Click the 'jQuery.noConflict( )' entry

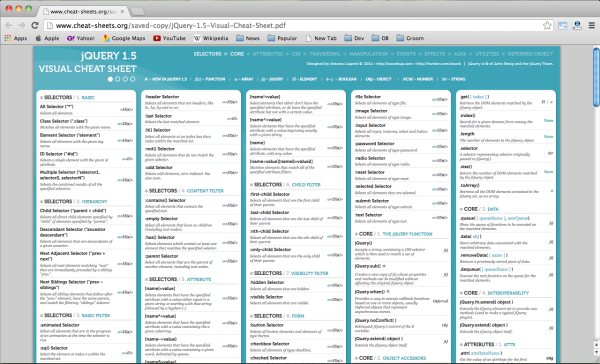coord(375,320)
